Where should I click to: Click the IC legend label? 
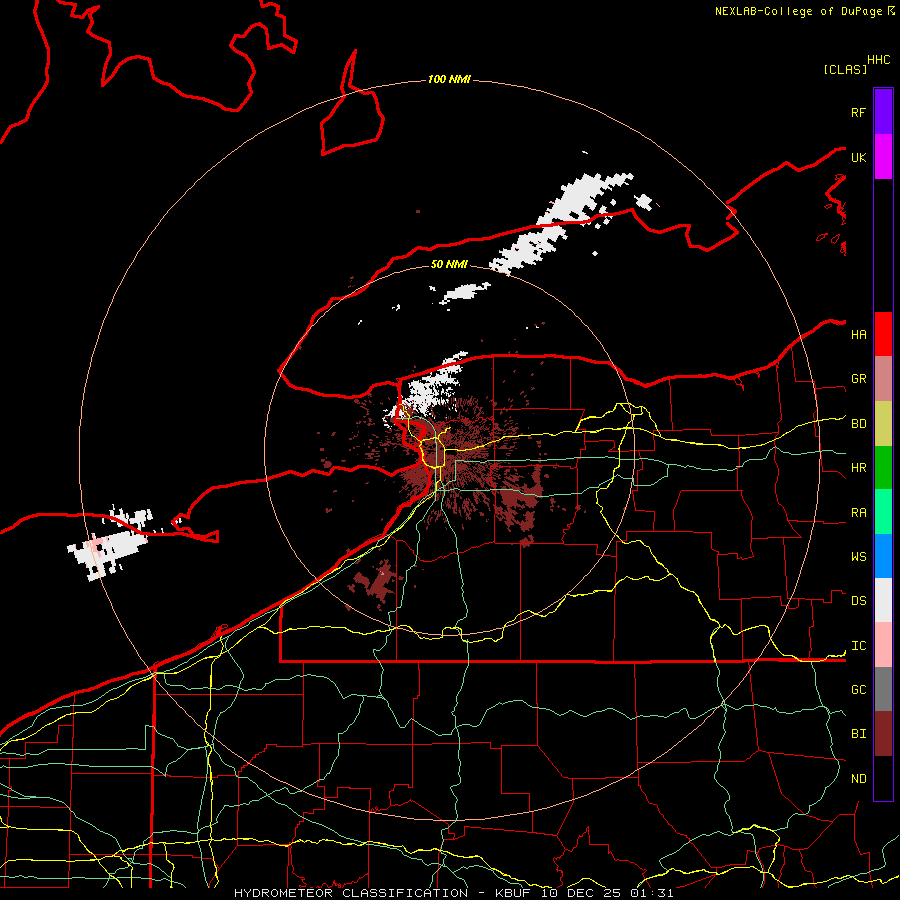pos(858,646)
